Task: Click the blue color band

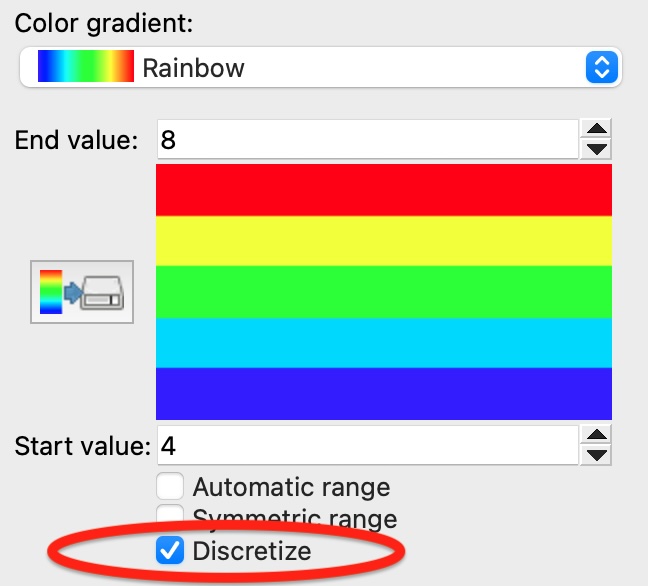Action: point(383,393)
